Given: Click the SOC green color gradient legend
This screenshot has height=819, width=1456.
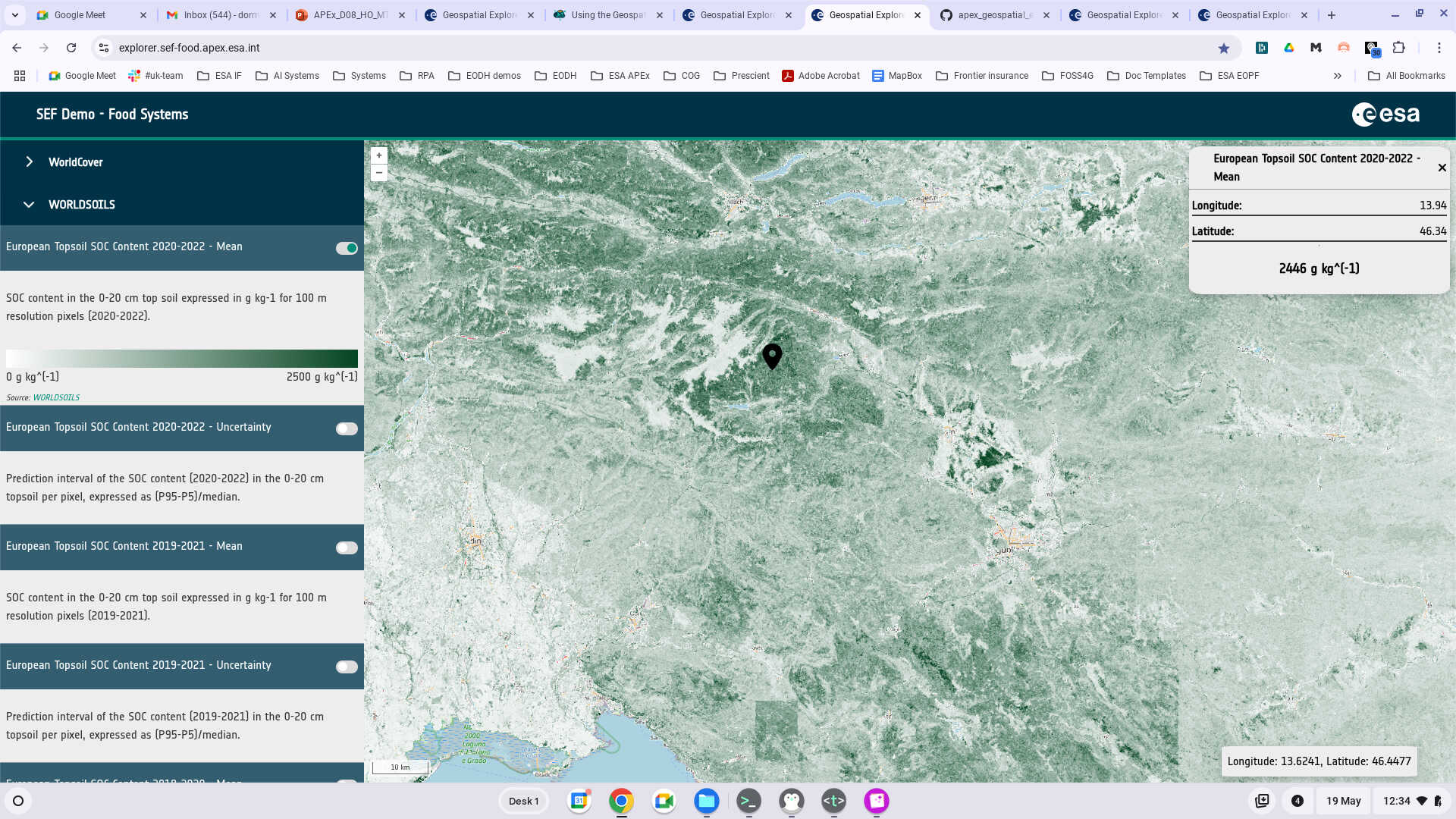Looking at the screenshot, I should [182, 359].
